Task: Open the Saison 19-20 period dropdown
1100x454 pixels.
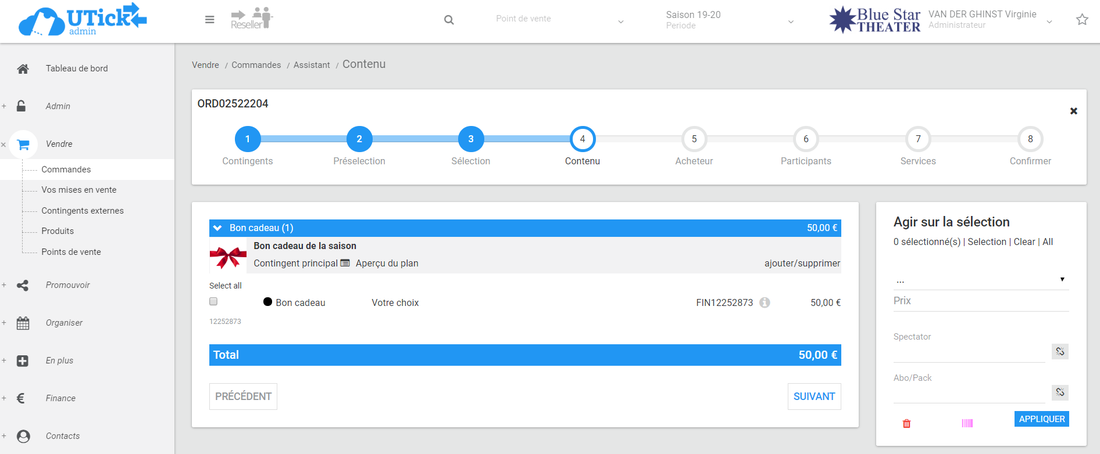Action: 730,20
